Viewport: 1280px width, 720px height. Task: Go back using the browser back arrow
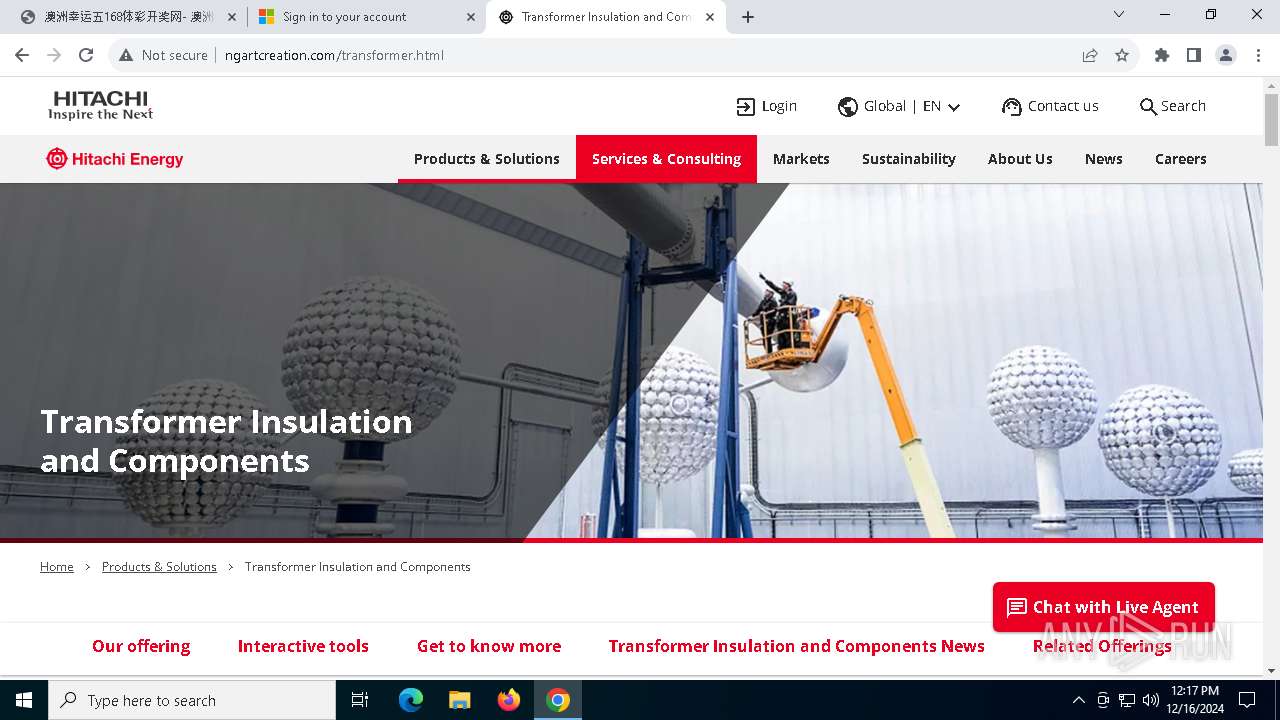(x=22, y=55)
